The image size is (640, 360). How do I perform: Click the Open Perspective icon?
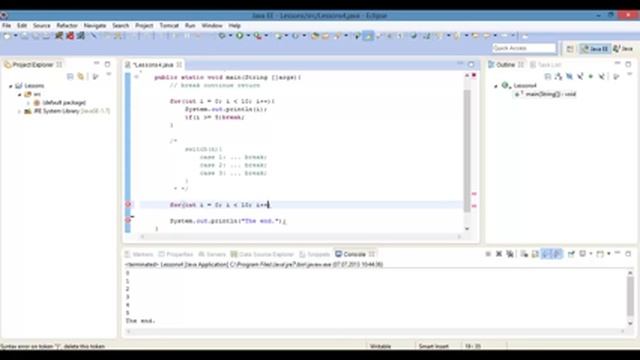(570, 49)
